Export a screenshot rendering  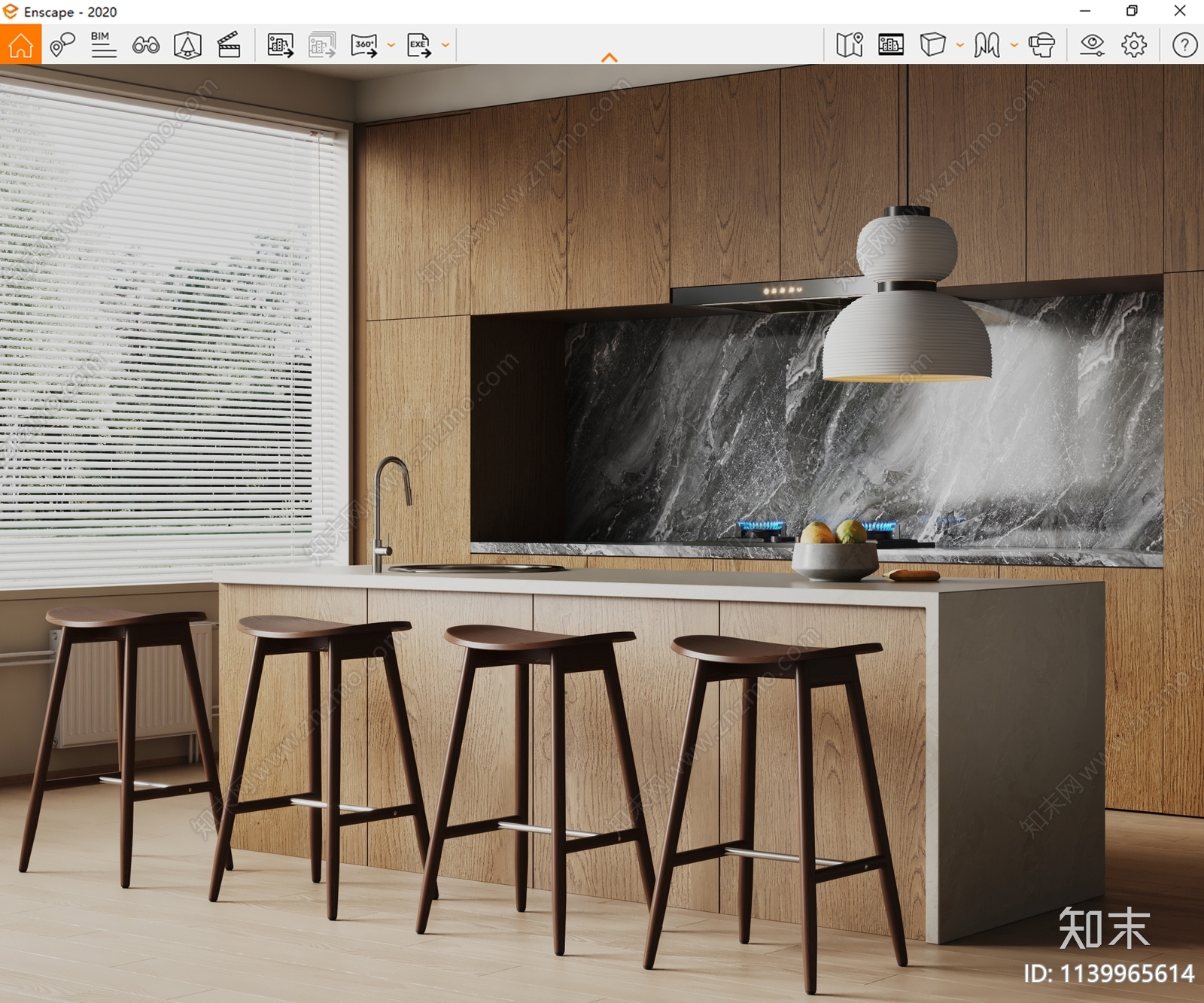coord(281,45)
